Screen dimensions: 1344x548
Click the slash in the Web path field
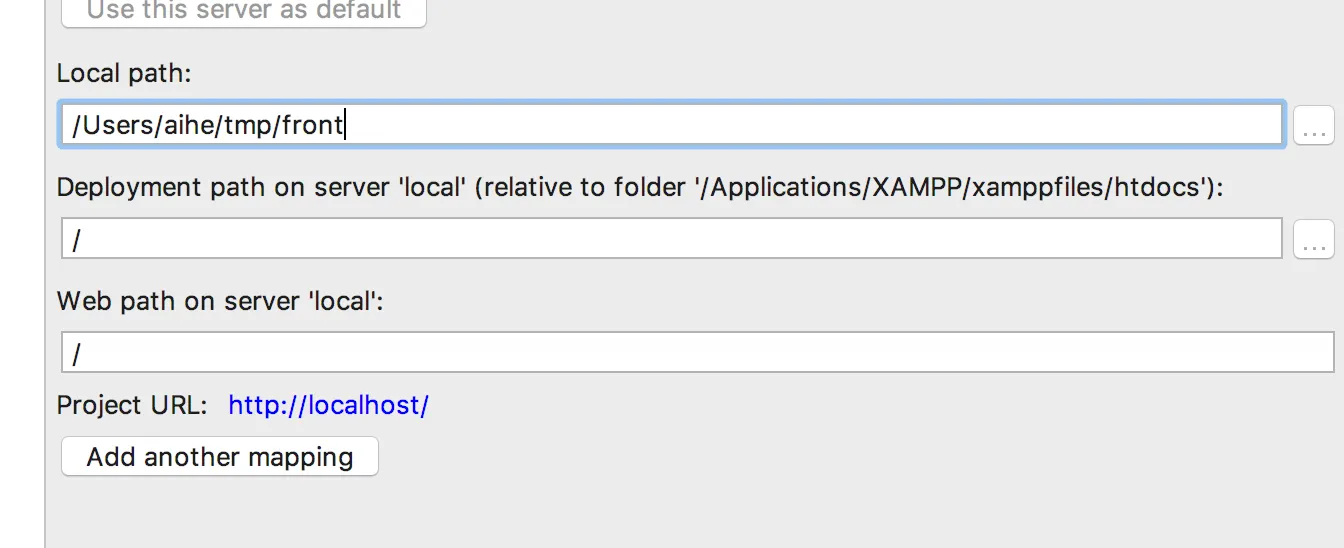pyautogui.click(x=77, y=353)
